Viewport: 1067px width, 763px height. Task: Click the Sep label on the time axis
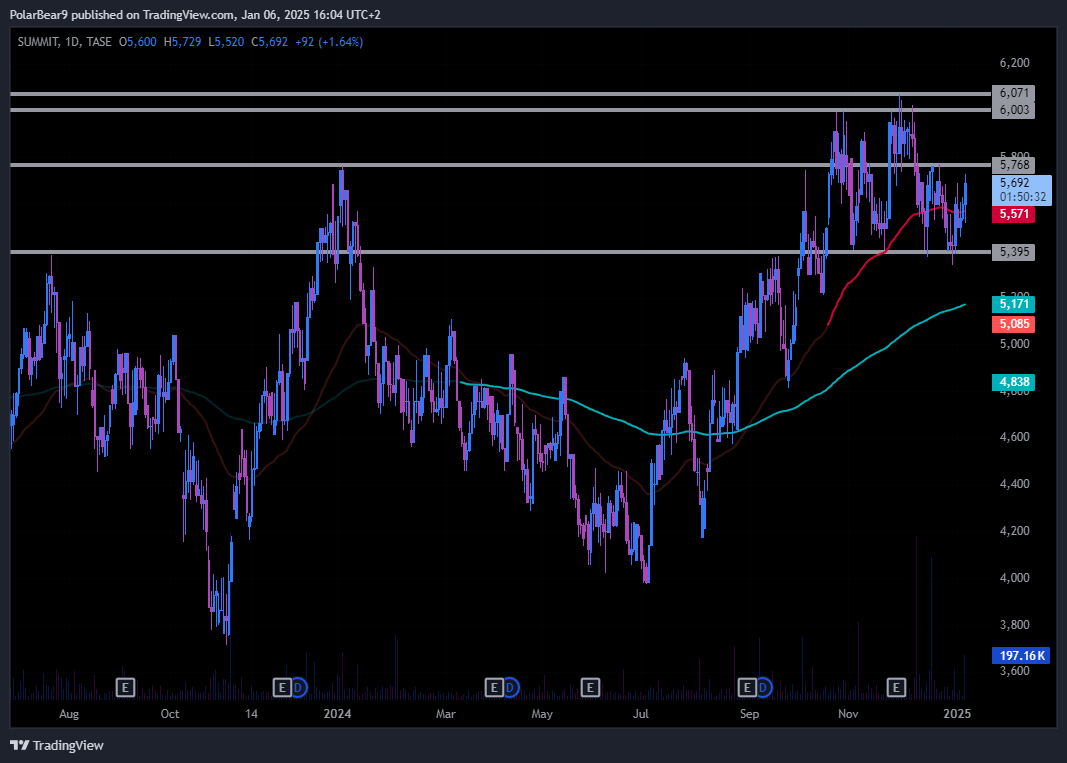[749, 714]
